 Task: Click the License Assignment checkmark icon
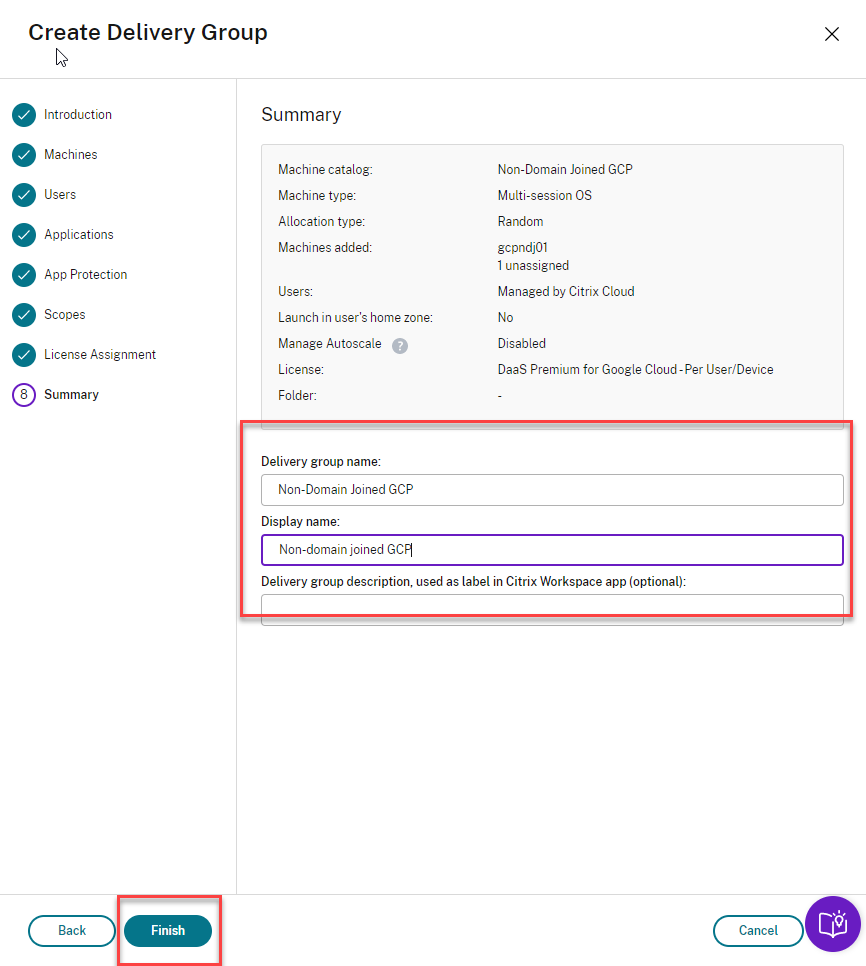tap(24, 355)
